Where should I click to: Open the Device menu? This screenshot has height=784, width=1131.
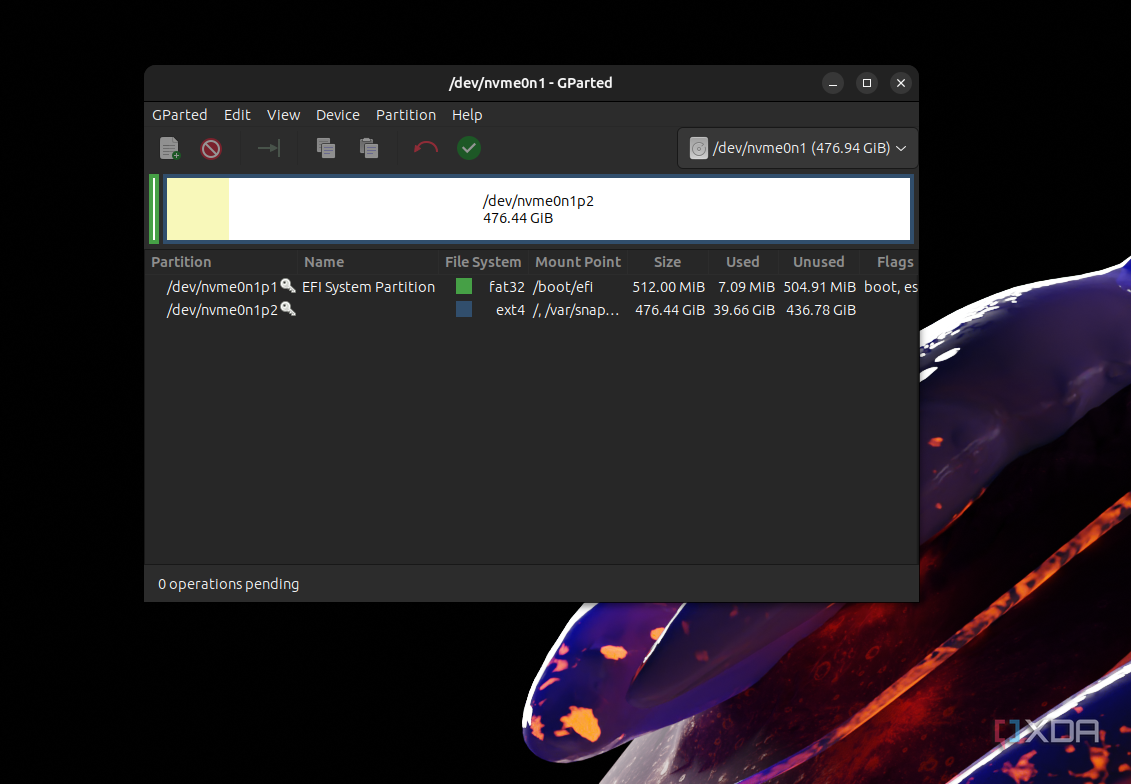coord(338,115)
